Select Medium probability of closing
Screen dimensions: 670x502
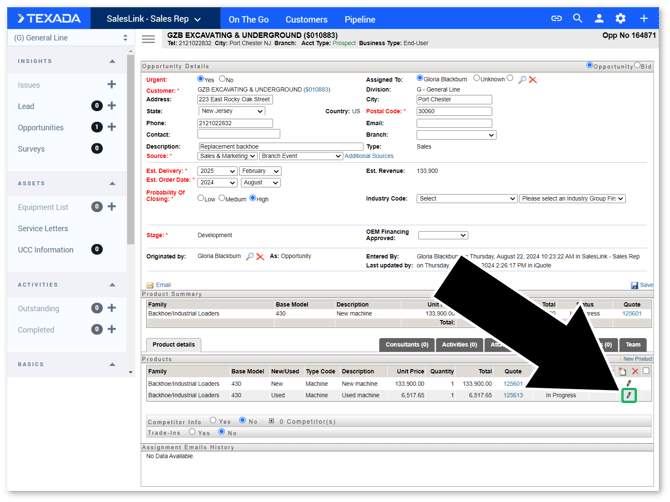click(223, 198)
